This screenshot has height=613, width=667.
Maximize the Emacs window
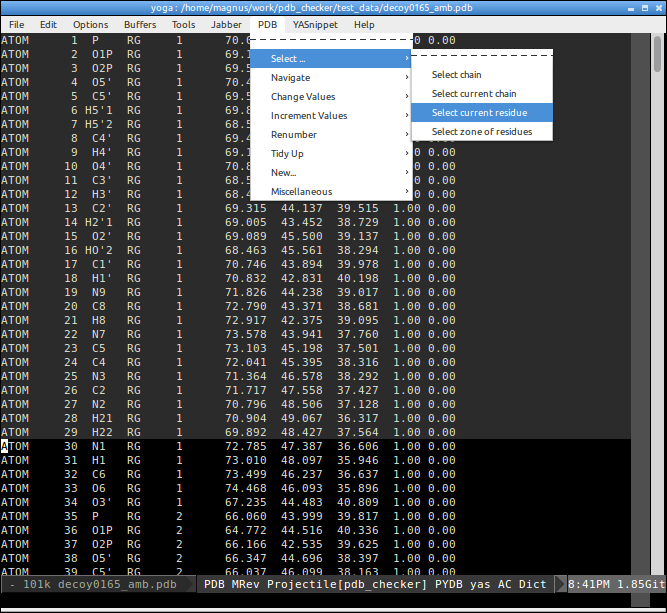tap(645, 8)
